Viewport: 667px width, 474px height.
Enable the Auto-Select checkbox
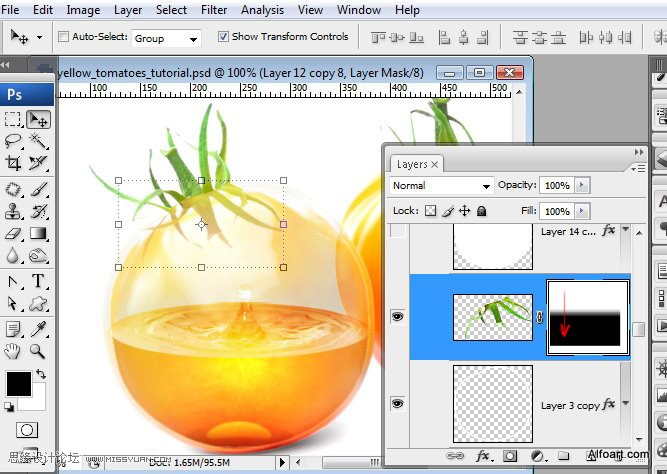click(x=64, y=37)
